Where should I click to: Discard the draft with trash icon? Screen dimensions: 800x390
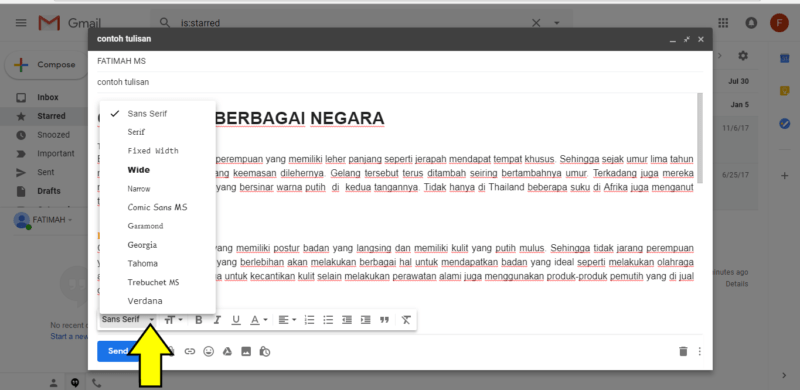[683, 351]
